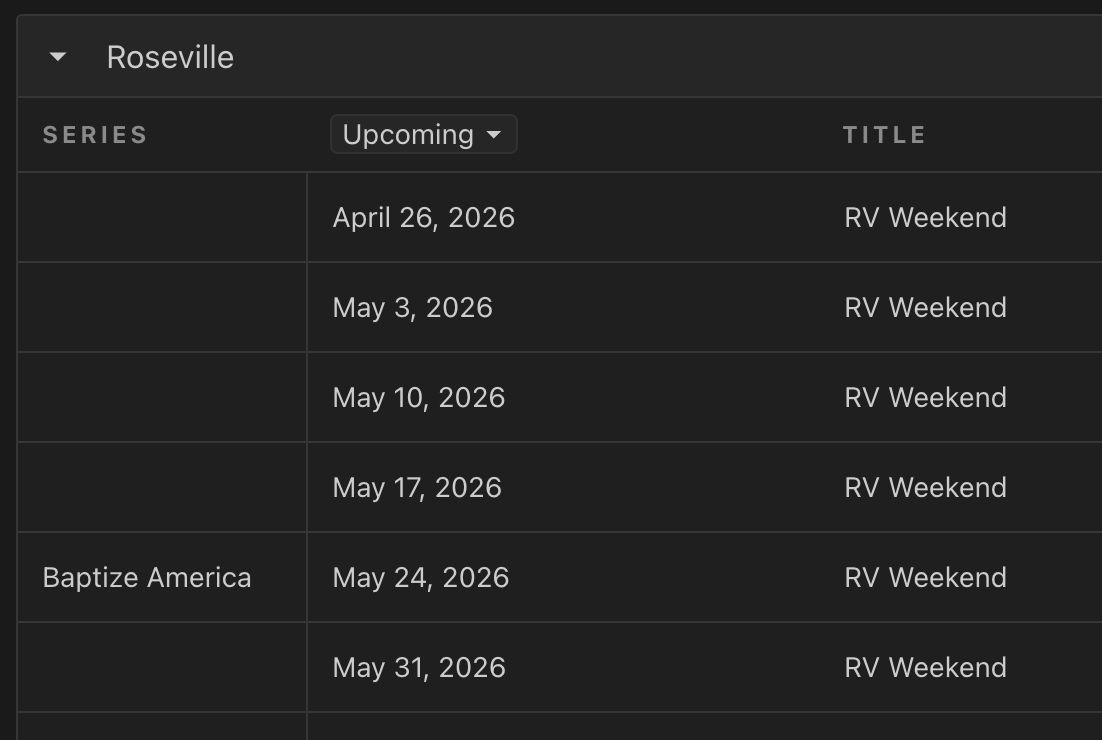Open the Baptize America series cell
This screenshot has width=1102, height=740.
coord(147,577)
